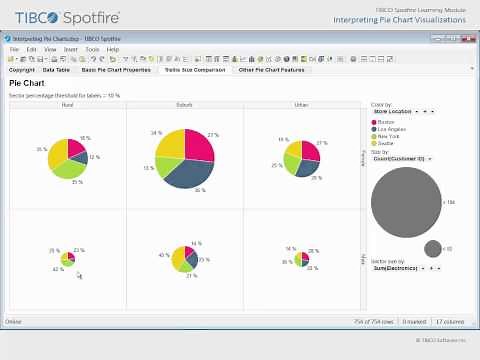Click the Suburb trellis column header
The image size is (480, 360).
[x=184, y=105]
